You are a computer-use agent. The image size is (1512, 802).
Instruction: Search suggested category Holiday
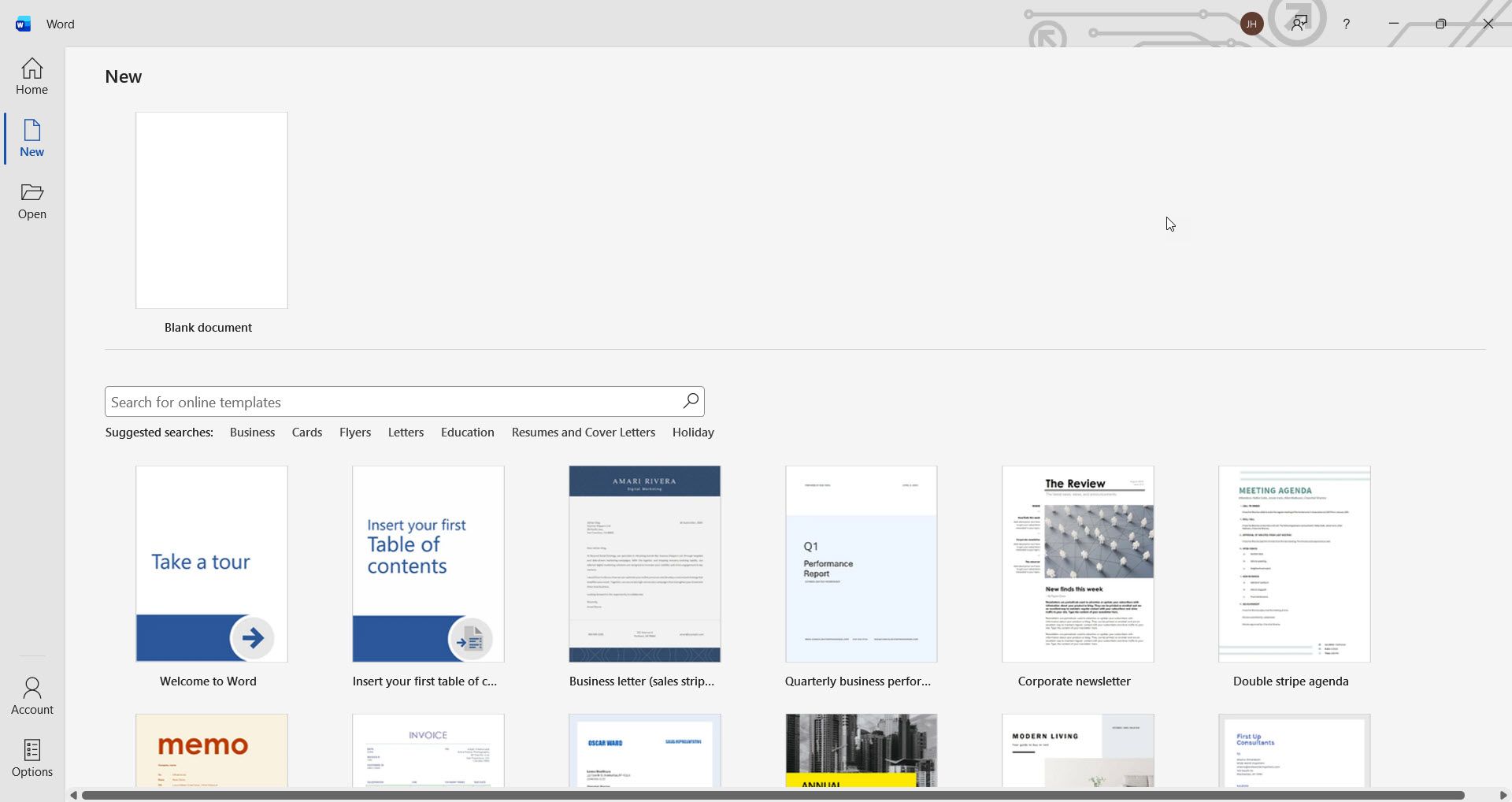coord(693,433)
